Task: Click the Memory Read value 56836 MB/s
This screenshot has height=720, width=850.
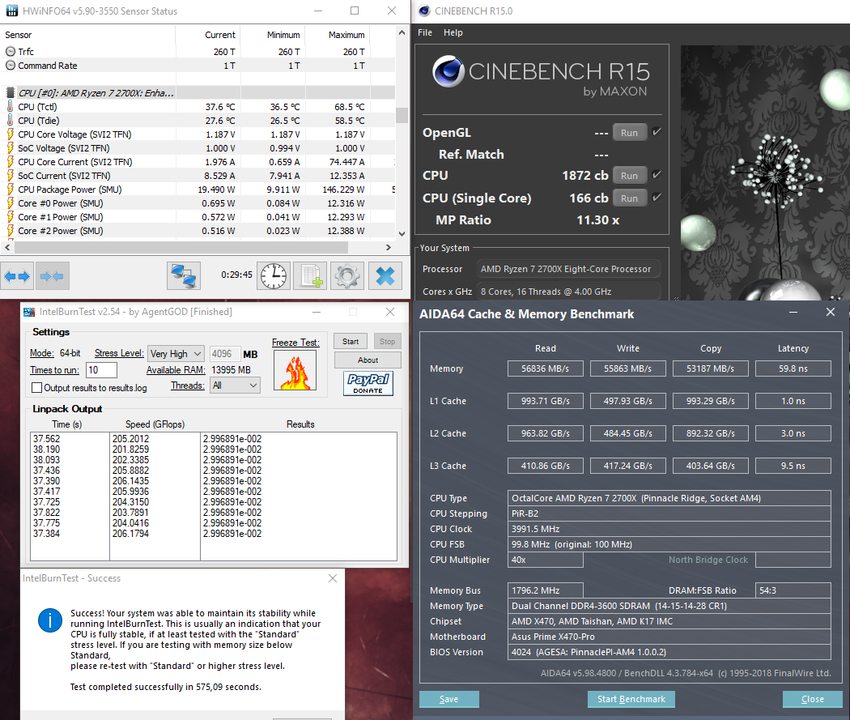Action: click(545, 369)
